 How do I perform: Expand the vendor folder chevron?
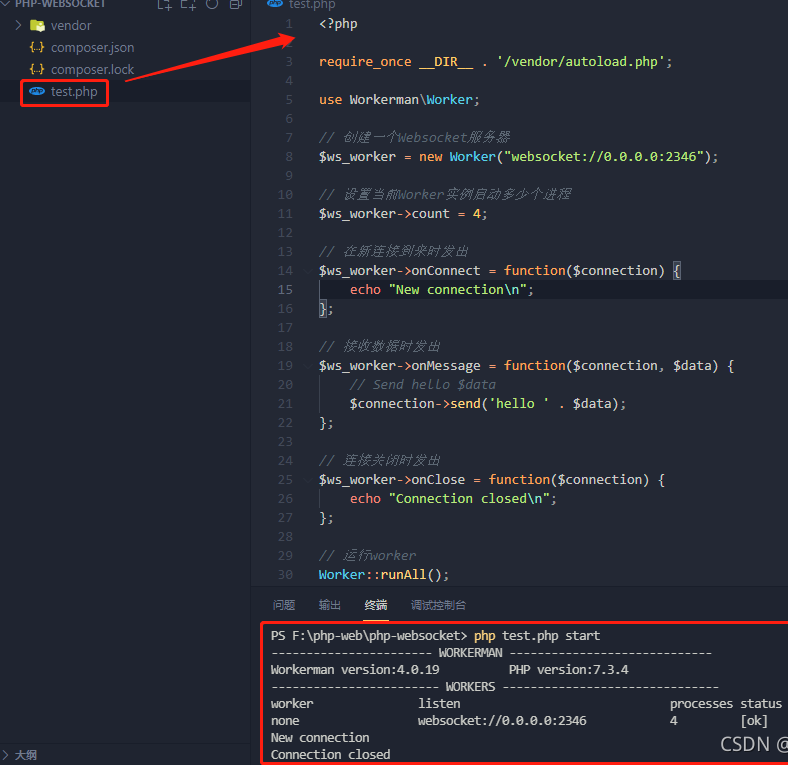(x=19, y=25)
